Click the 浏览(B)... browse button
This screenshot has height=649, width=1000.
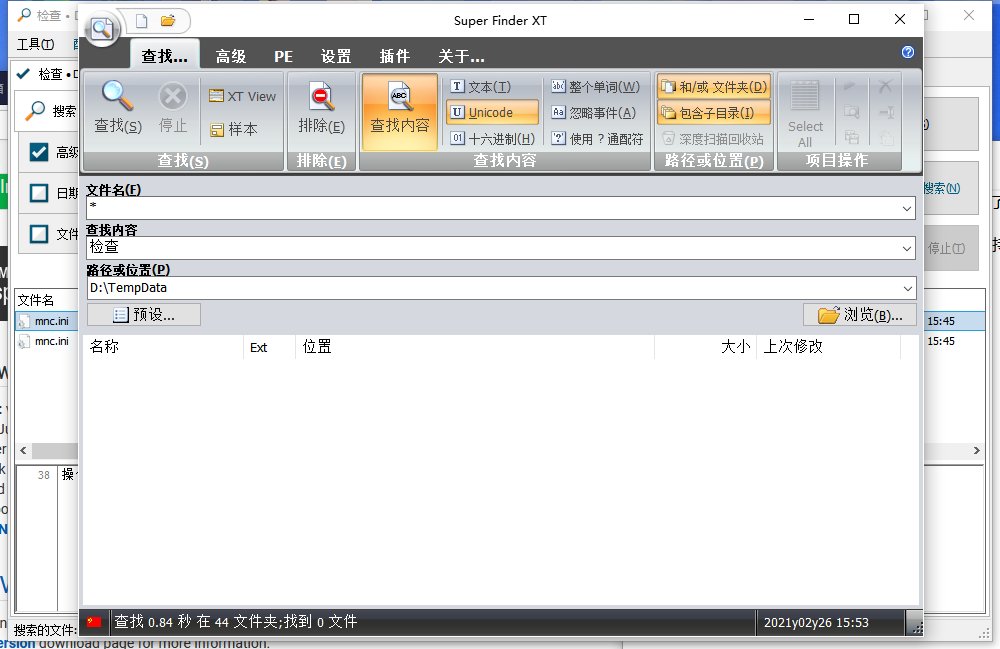860,315
